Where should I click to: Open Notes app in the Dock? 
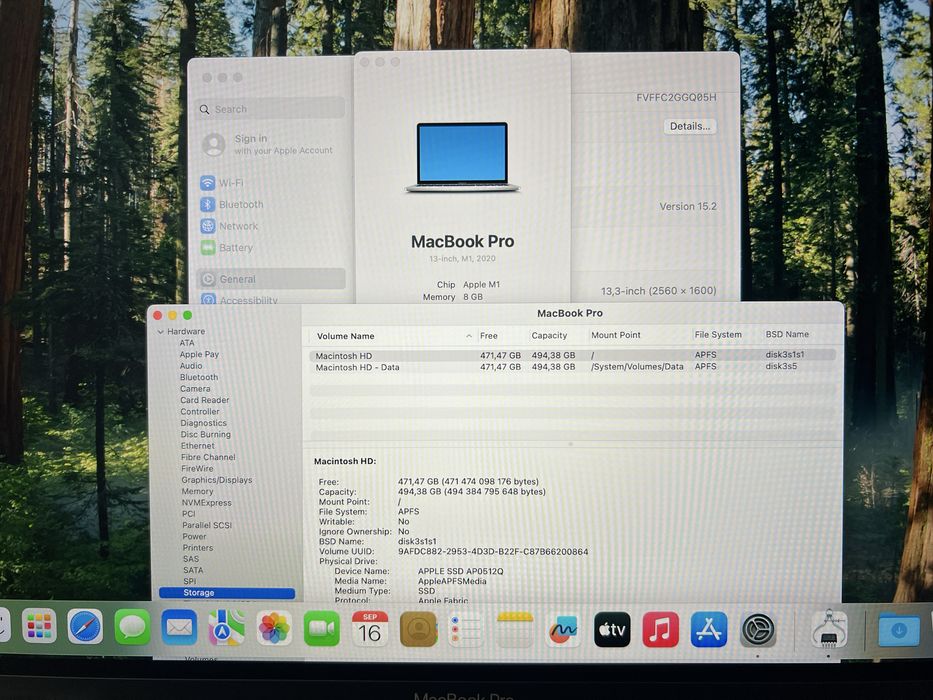click(x=515, y=629)
